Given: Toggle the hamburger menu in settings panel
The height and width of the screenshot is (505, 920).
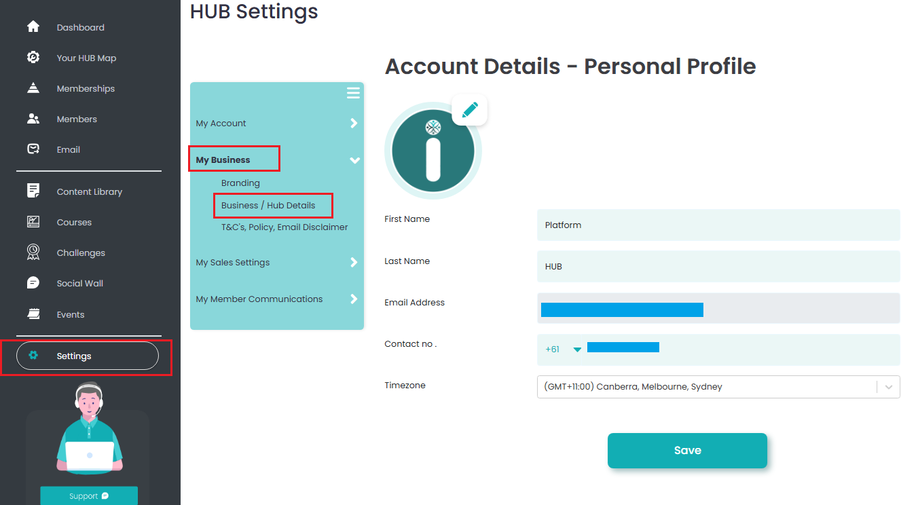Looking at the screenshot, I should pos(353,93).
